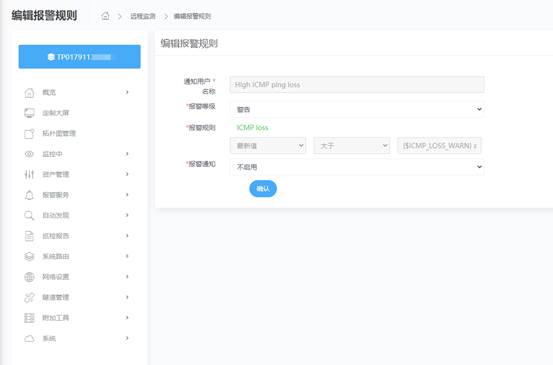Click the green ICMP loss link
Image resolution: width=553 pixels, height=365 pixels.
tap(252, 128)
